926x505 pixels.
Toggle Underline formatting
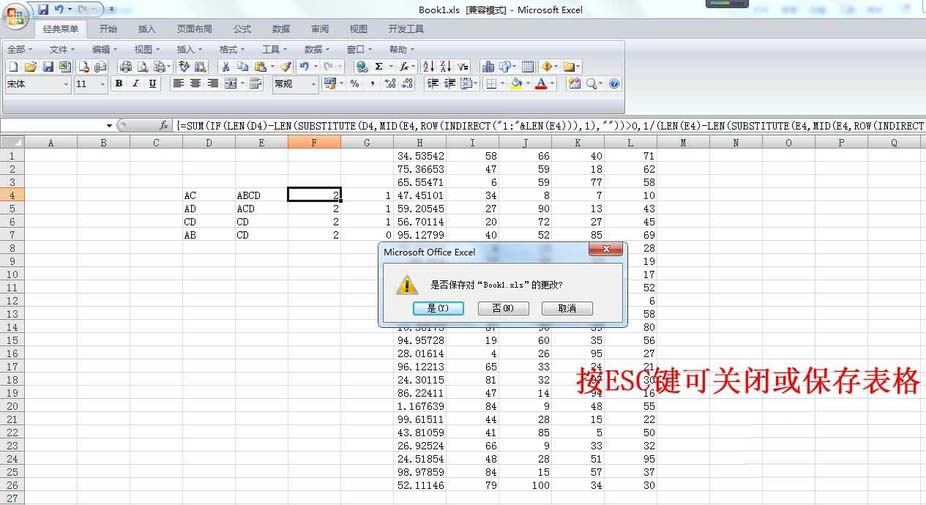pyautogui.click(x=152, y=83)
